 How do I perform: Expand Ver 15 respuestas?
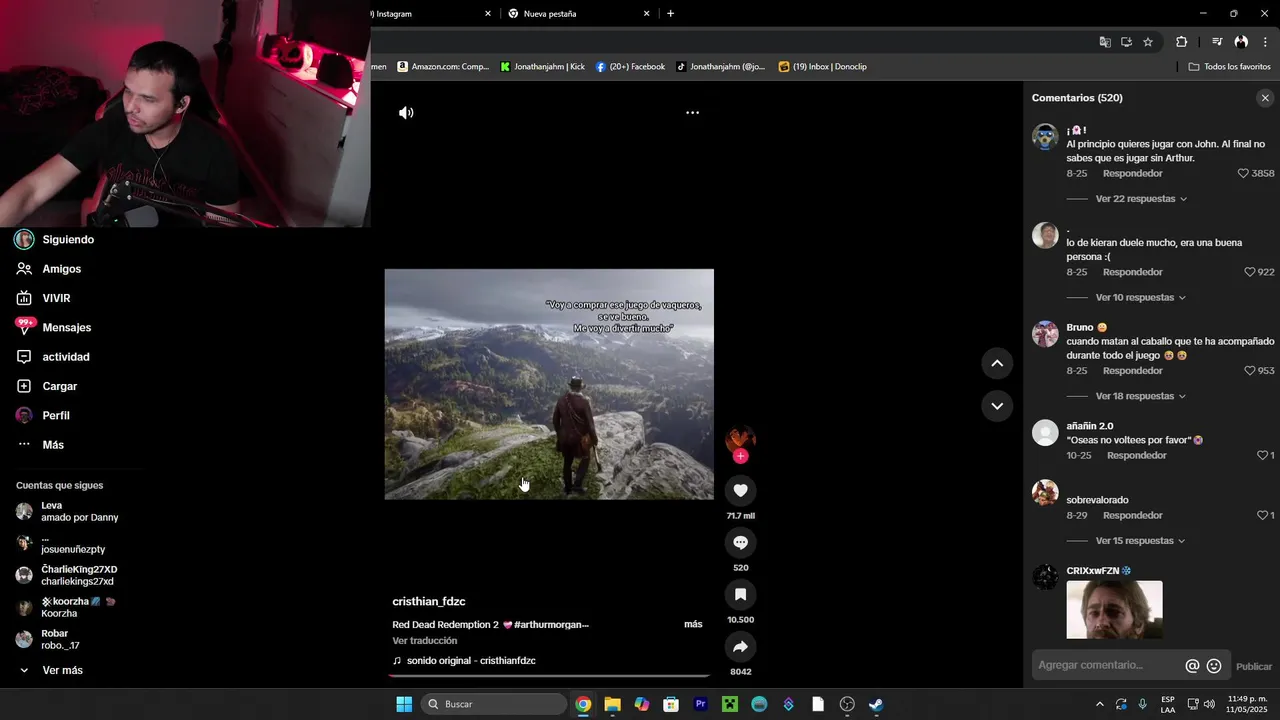pos(1141,541)
